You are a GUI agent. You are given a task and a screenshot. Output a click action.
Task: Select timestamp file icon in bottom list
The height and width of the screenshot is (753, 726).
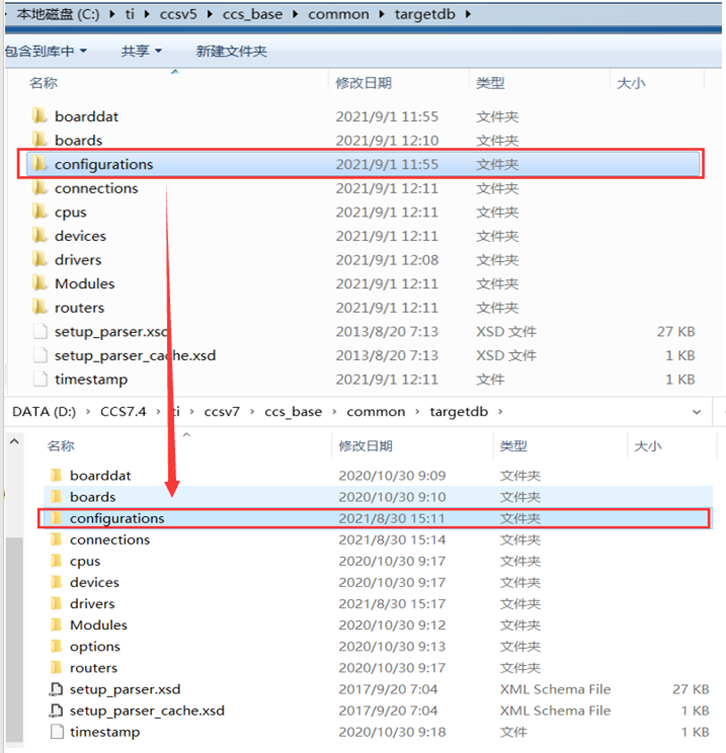pos(57,732)
